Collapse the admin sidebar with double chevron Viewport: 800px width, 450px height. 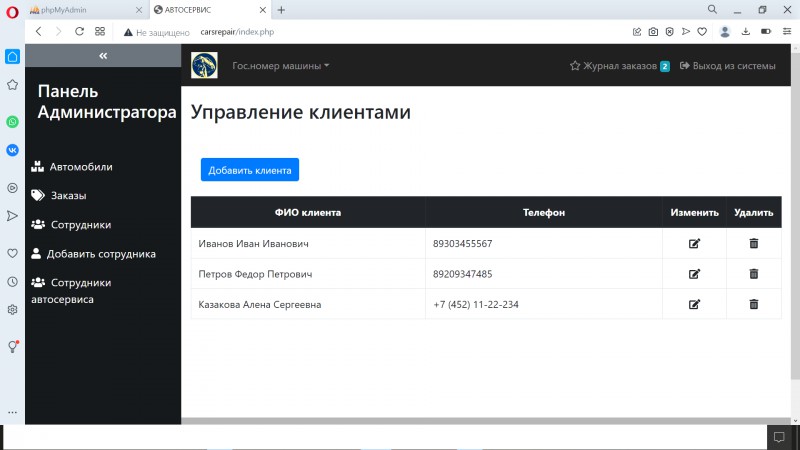pos(103,56)
